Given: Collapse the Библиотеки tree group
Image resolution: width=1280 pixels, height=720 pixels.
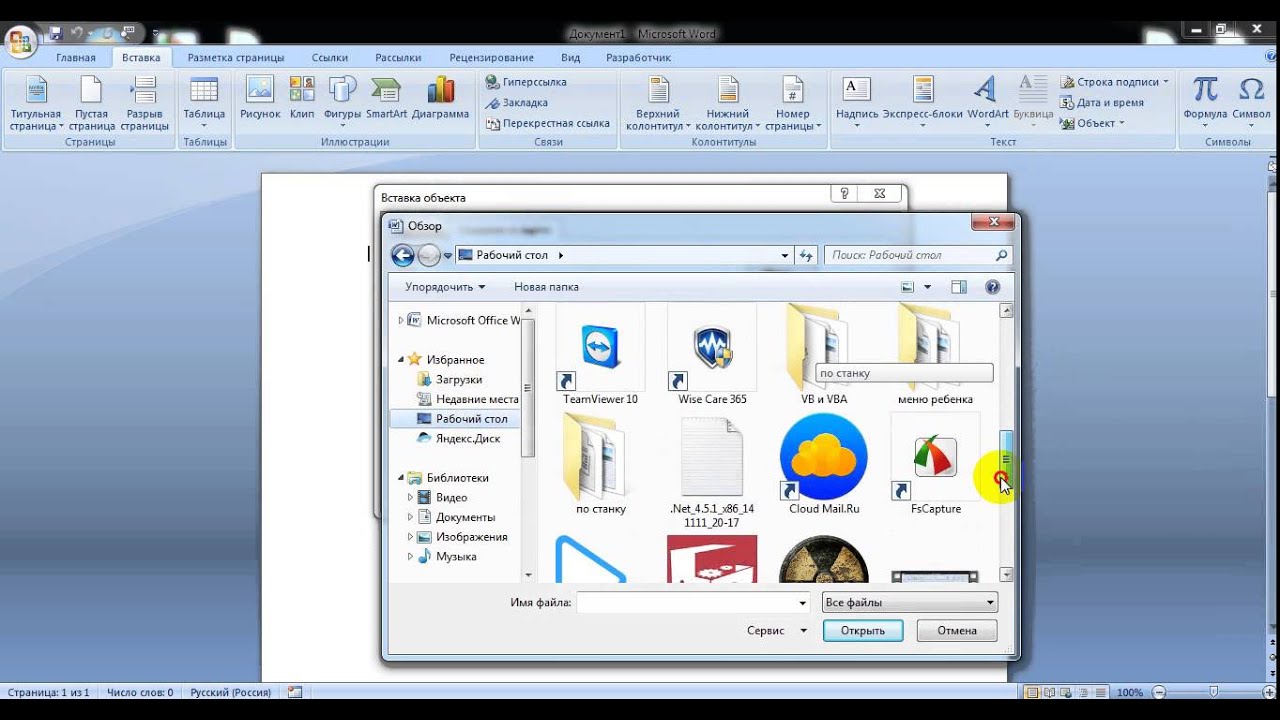Looking at the screenshot, I should point(401,478).
